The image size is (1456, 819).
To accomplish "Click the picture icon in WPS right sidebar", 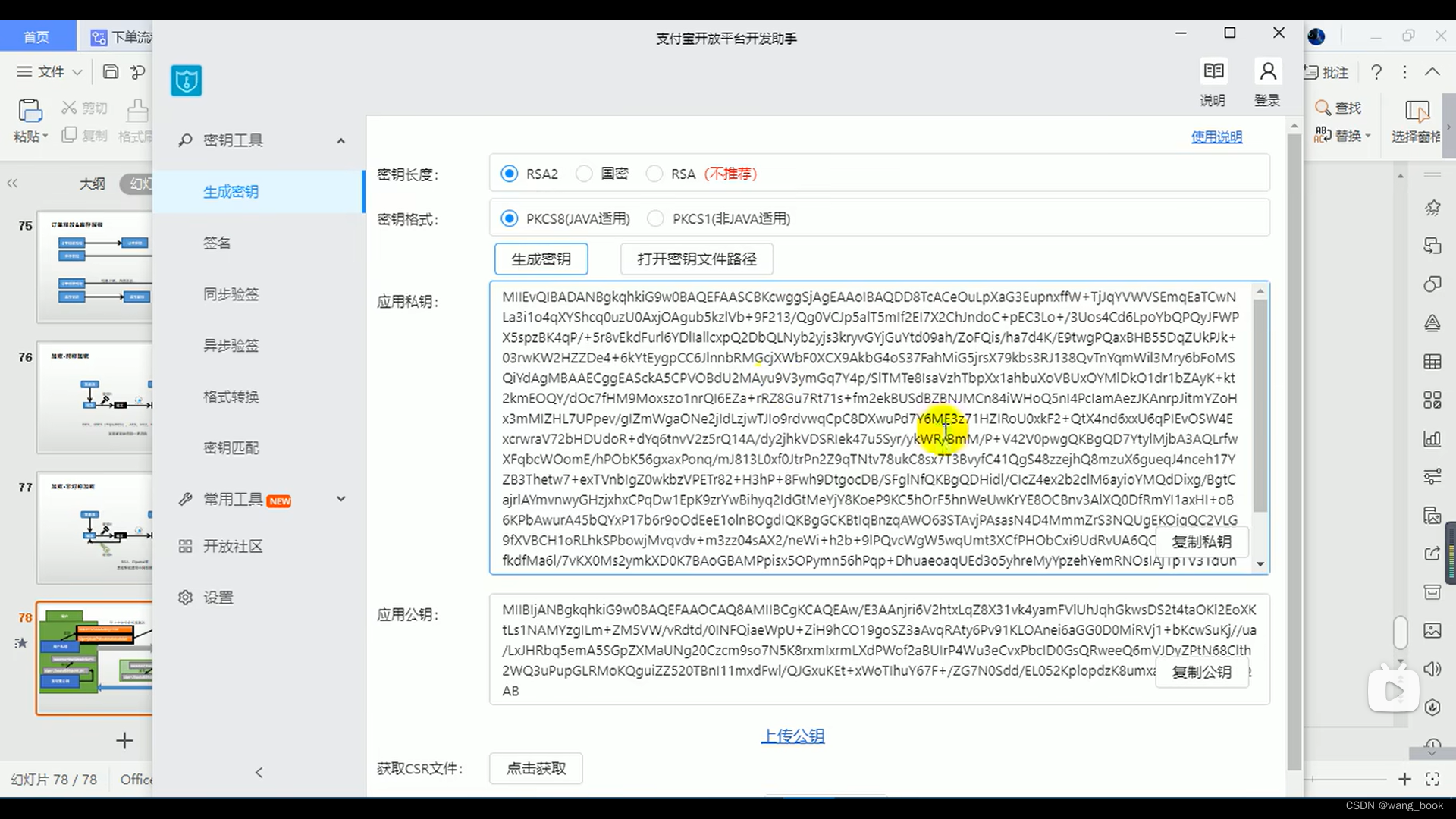I will pos(1432,630).
